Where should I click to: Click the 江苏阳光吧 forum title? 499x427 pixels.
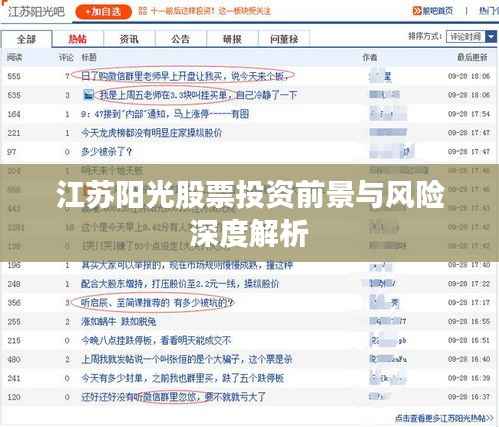[36, 12]
